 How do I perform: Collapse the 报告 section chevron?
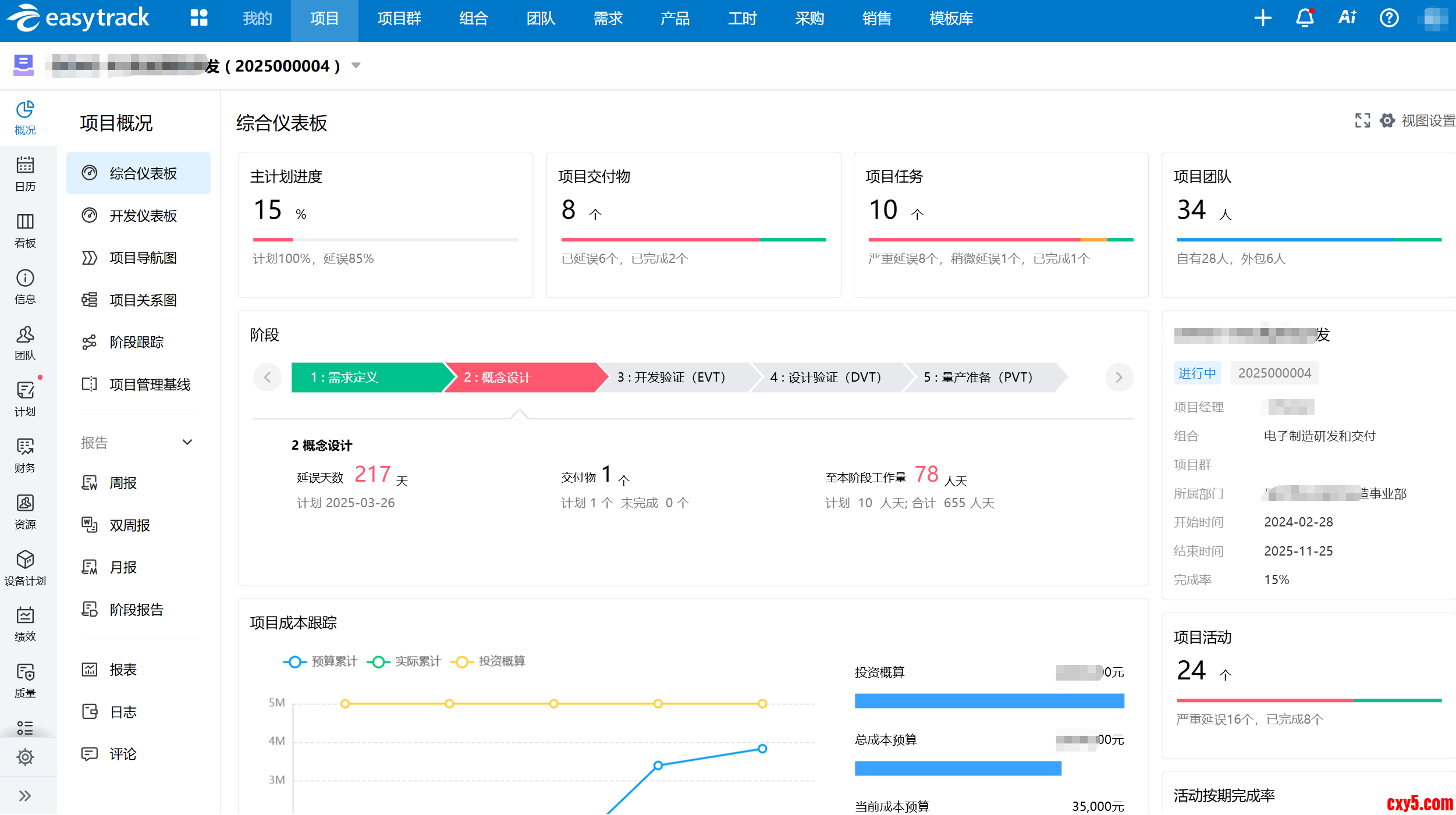pyautogui.click(x=187, y=443)
